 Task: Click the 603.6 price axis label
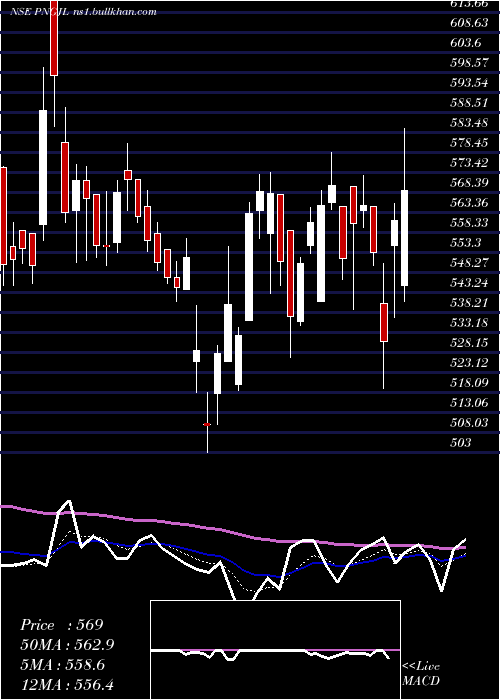tap(466, 43)
